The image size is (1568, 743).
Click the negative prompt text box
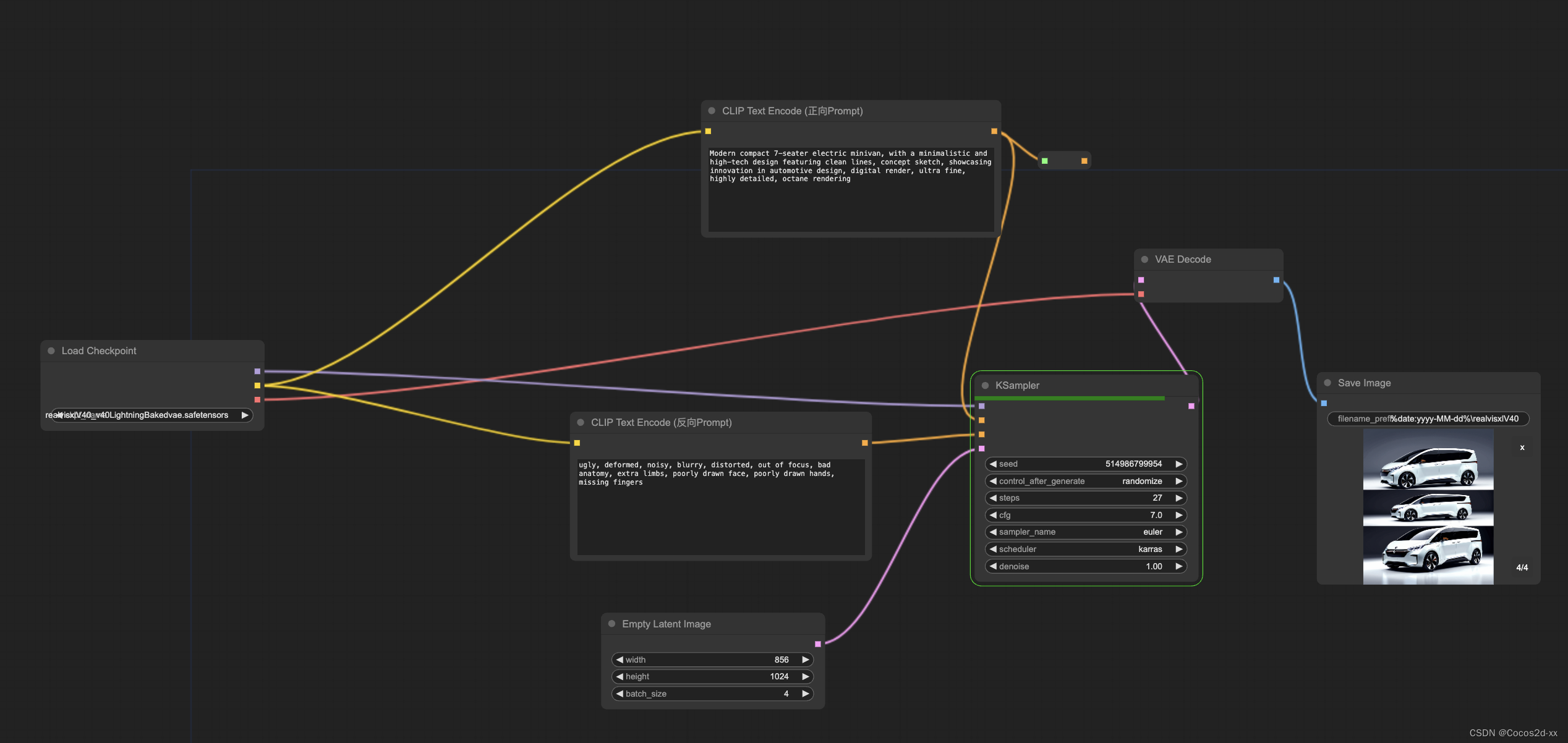click(720, 506)
